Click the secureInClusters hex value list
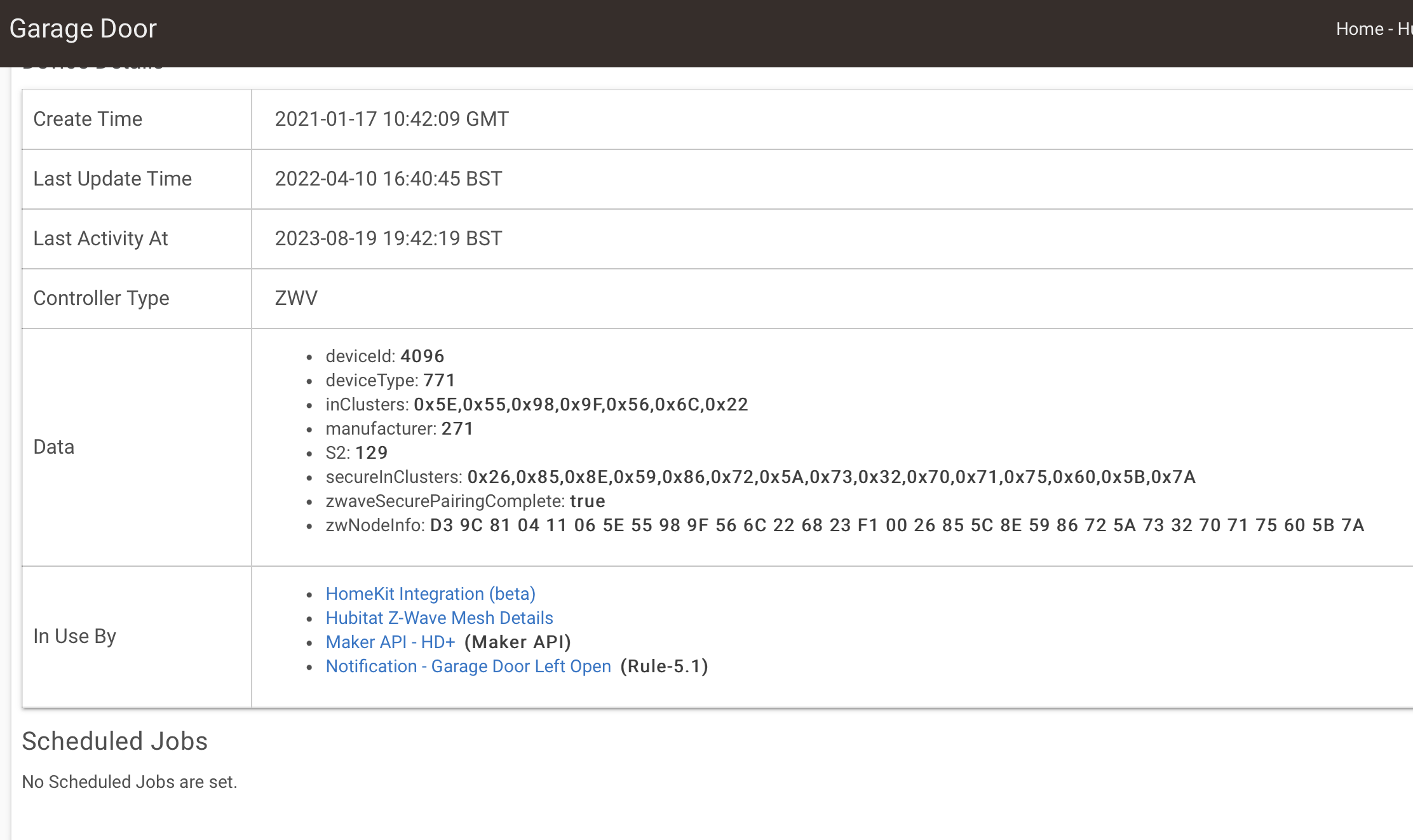Viewport: 1413px width, 840px height. [x=831, y=477]
